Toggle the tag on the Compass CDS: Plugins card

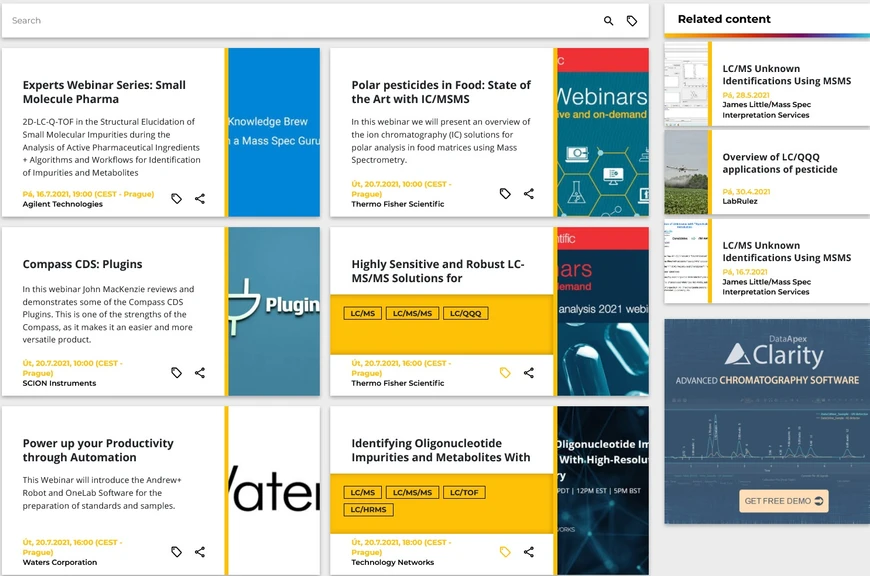(176, 372)
